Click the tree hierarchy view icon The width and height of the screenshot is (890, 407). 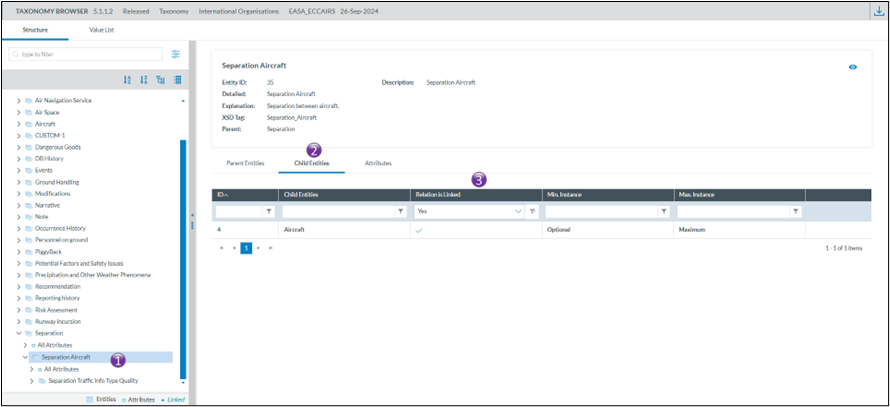160,80
